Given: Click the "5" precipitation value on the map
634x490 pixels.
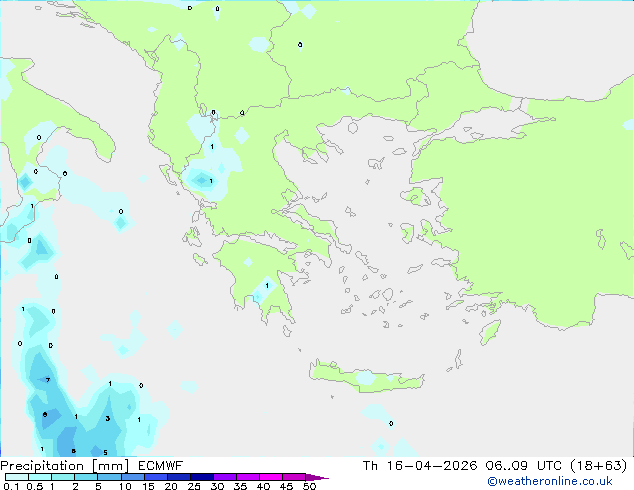Looking at the screenshot, I should click(x=106, y=452).
